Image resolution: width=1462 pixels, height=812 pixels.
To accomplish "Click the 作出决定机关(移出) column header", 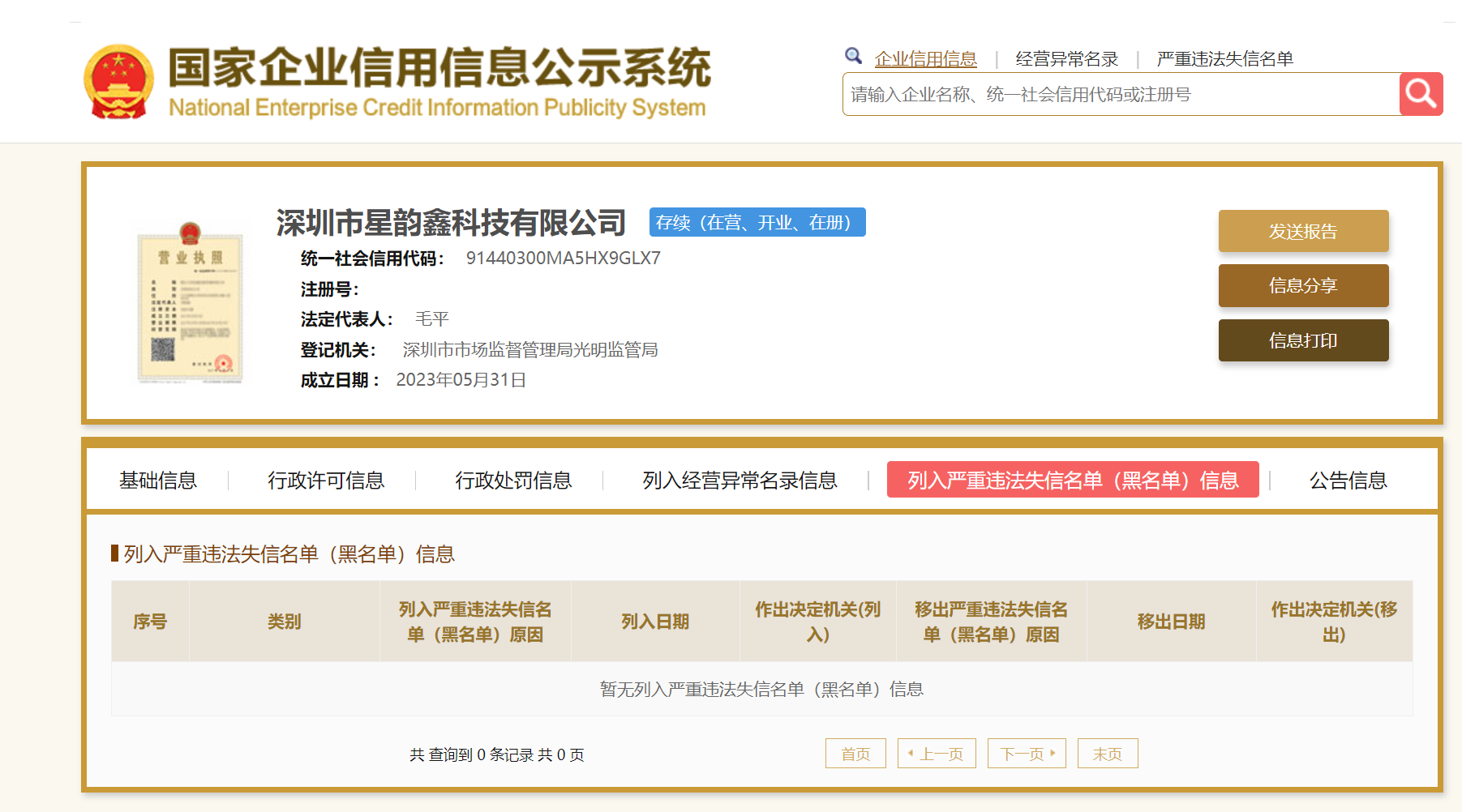I will pos(1334,622).
